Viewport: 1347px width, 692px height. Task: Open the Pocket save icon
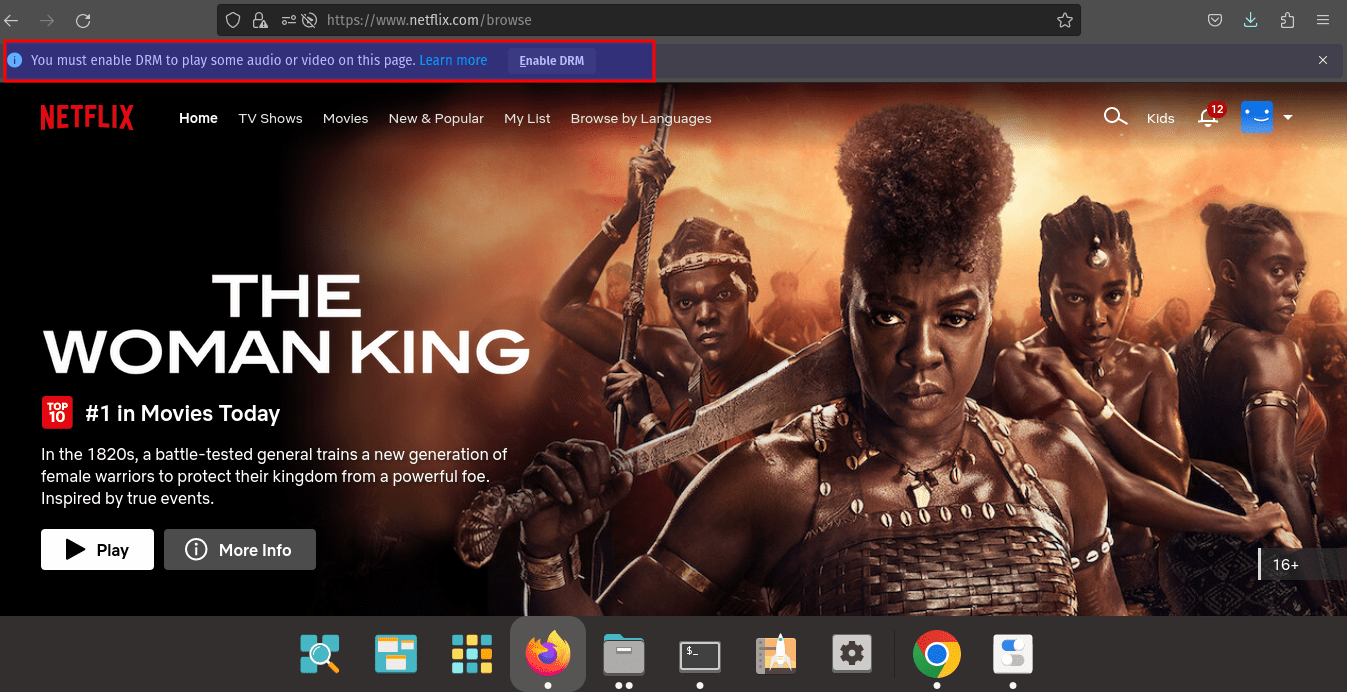1215,20
